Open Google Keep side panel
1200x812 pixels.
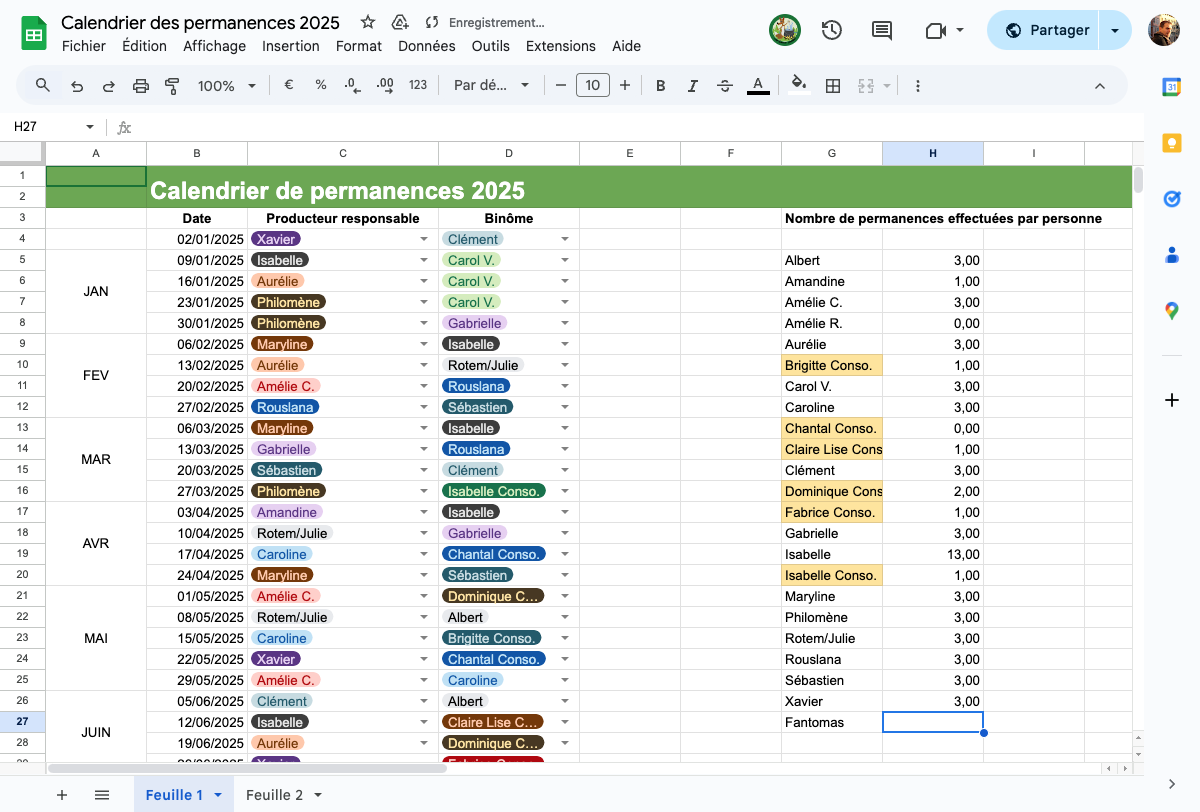1172,143
